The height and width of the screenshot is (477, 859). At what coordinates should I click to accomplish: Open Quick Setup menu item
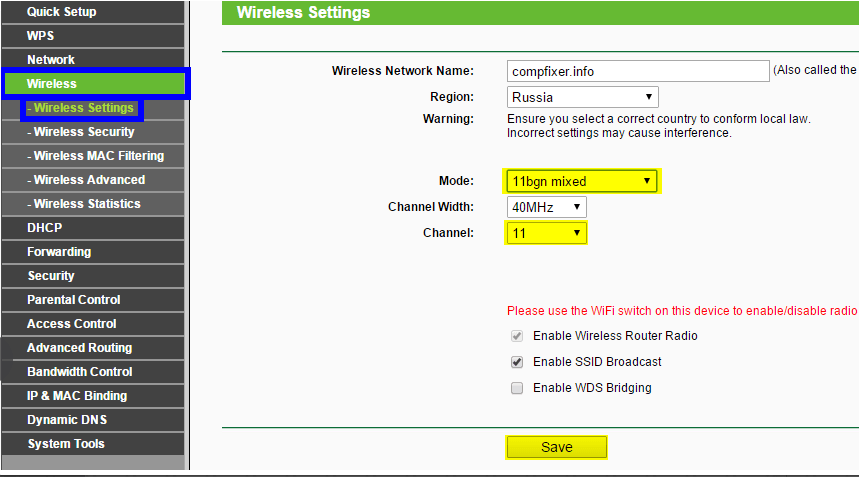tap(62, 12)
